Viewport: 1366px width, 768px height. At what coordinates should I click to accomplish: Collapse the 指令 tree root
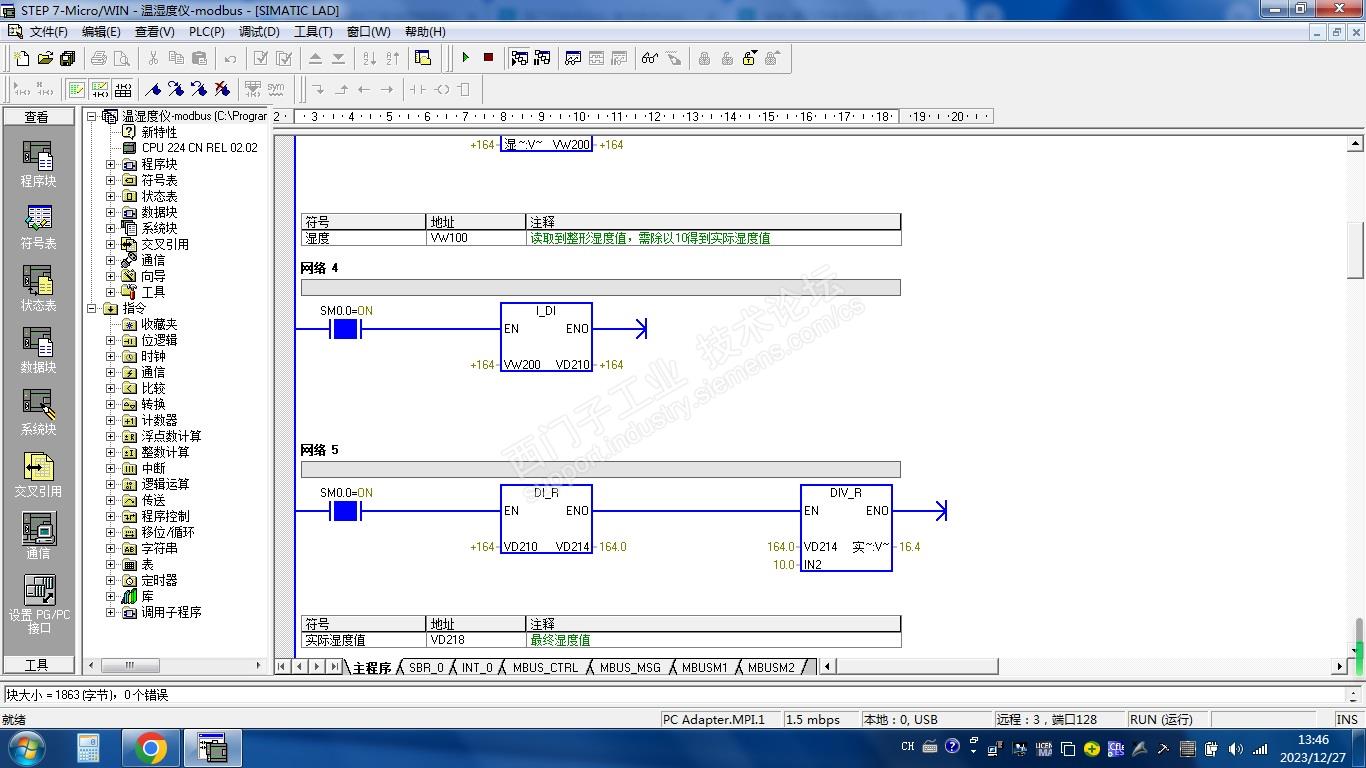(92, 308)
